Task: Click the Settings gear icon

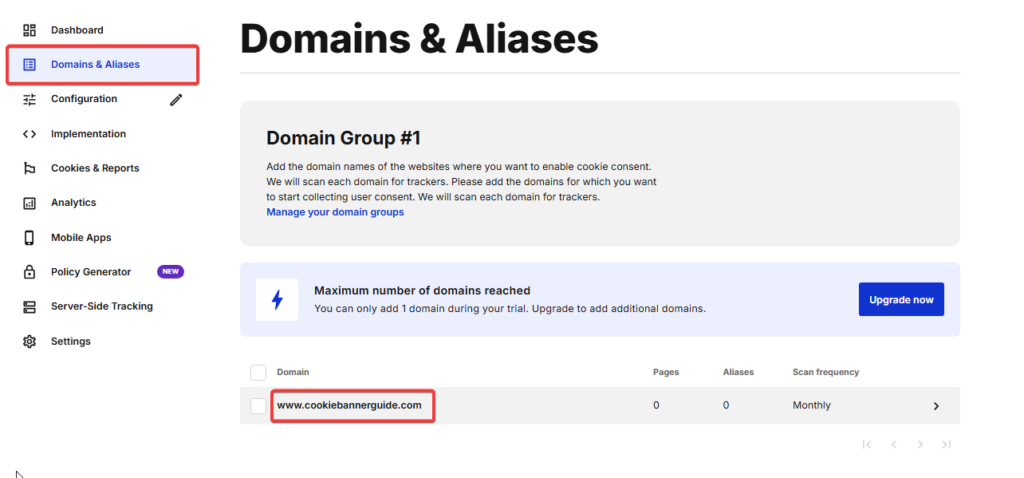Action: (30, 342)
